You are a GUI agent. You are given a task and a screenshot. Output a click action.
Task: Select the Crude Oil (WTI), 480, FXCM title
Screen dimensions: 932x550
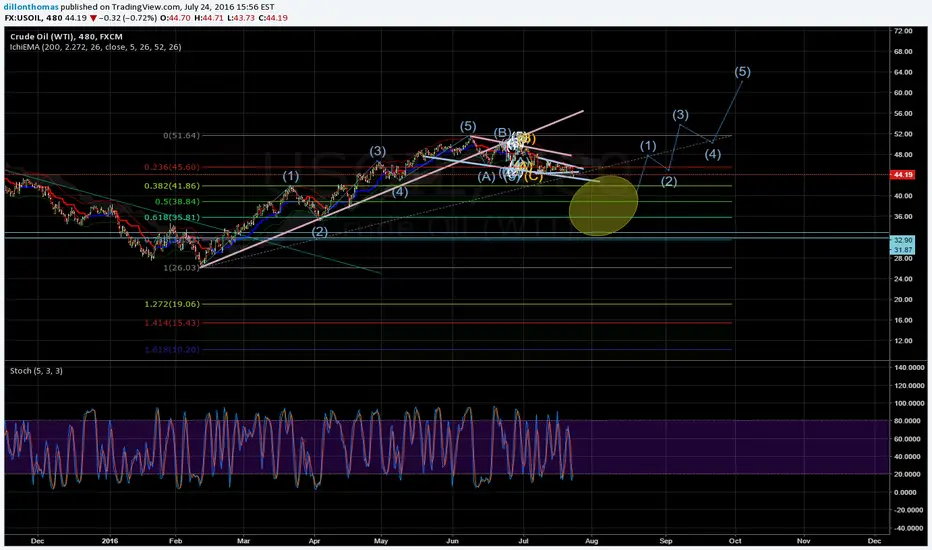click(x=66, y=37)
